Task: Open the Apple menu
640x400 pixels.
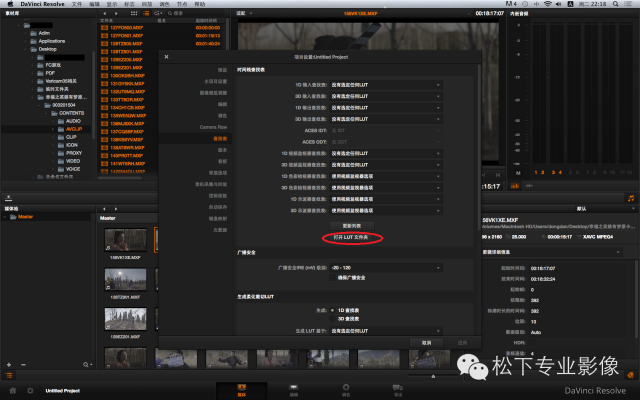Action: tap(10, 4)
